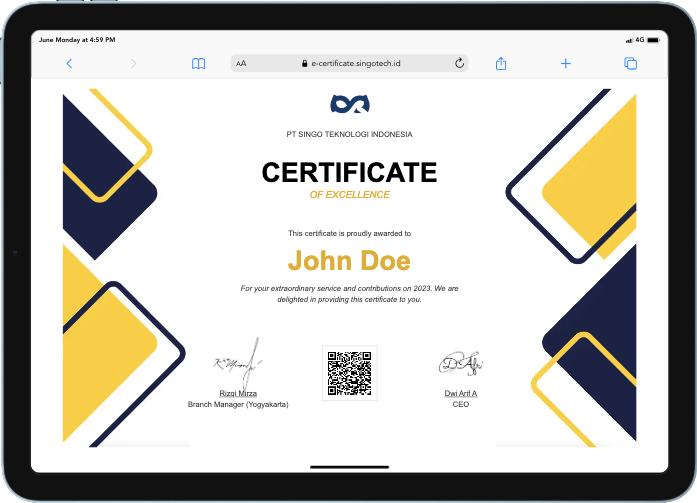This screenshot has height=503, width=697.
Task: Click the John Doe recipient name
Action: (349, 261)
